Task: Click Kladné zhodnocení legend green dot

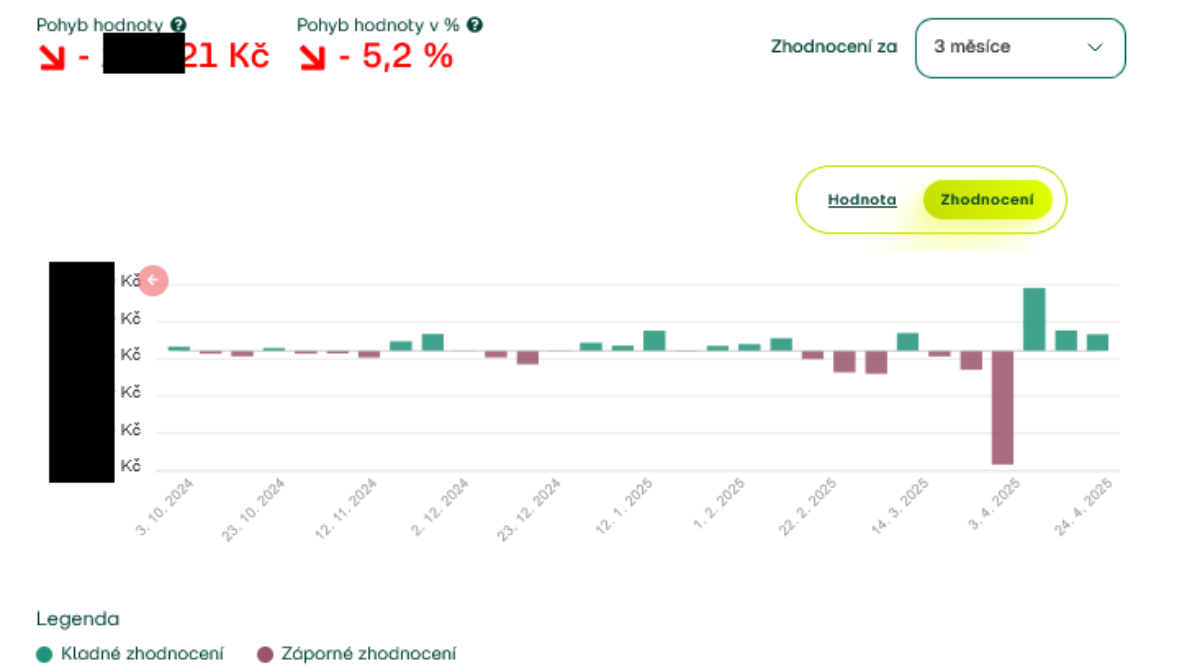Action: (x=44, y=654)
